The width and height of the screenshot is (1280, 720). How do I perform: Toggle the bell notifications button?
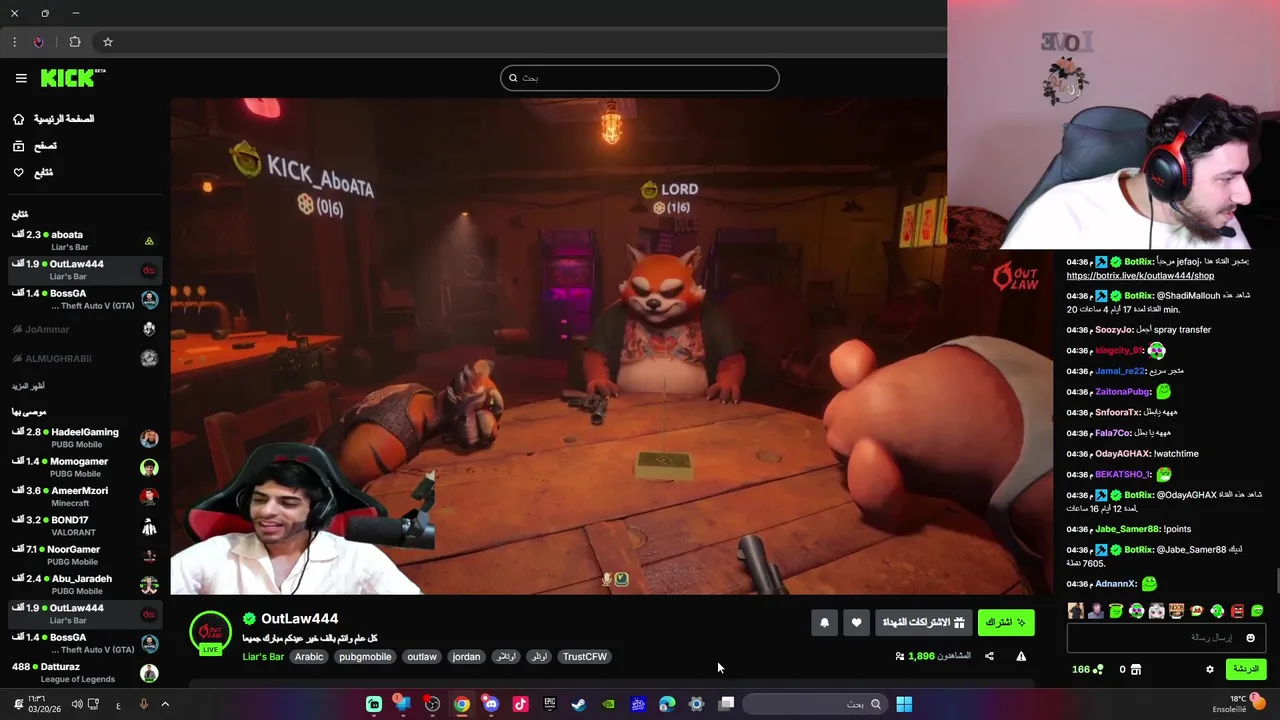point(824,622)
